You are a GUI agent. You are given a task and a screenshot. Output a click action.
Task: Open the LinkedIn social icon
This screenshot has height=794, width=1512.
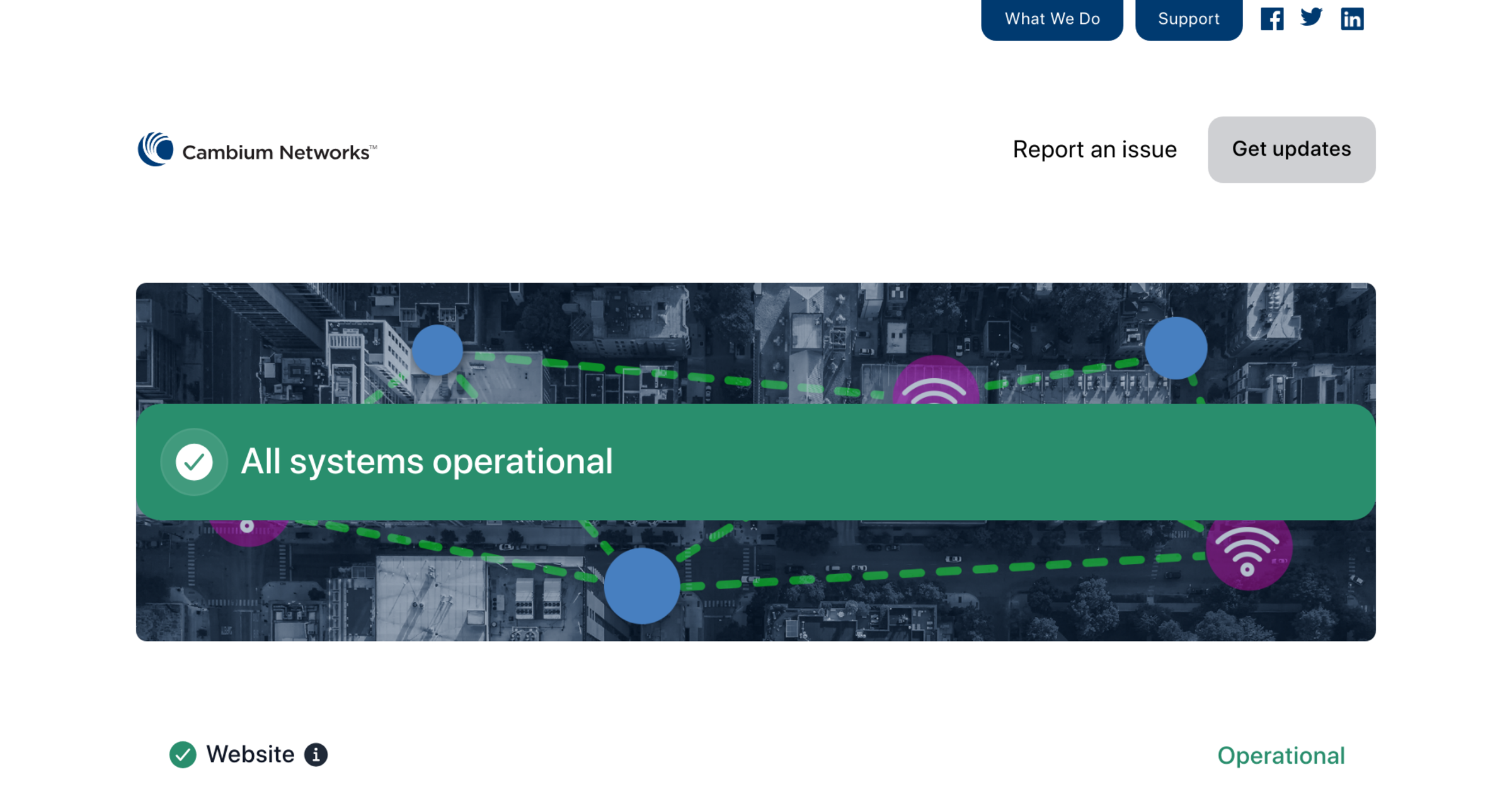[1351, 19]
